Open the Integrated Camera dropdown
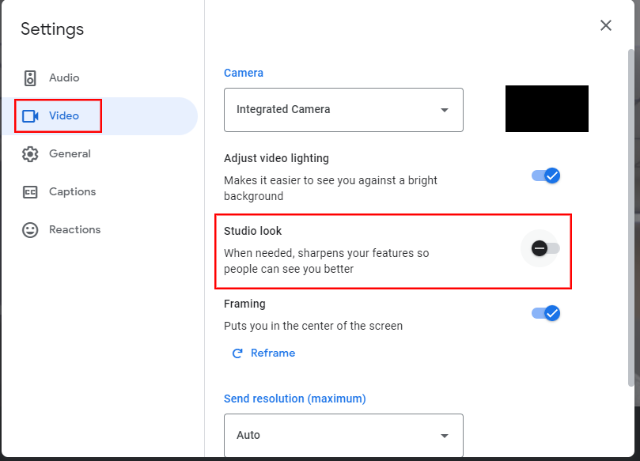Viewport: 640px width, 461px height. 344,110
